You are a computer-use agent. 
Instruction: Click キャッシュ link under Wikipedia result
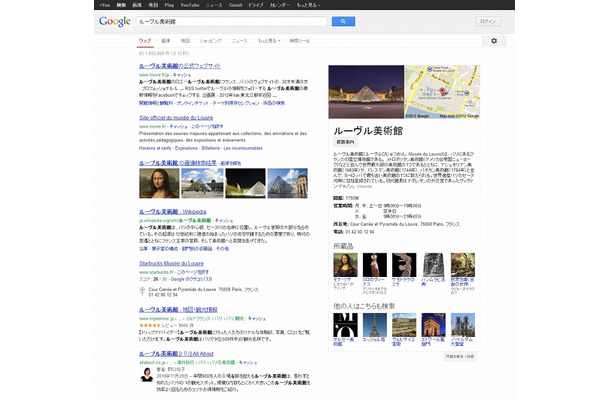tap(224, 221)
